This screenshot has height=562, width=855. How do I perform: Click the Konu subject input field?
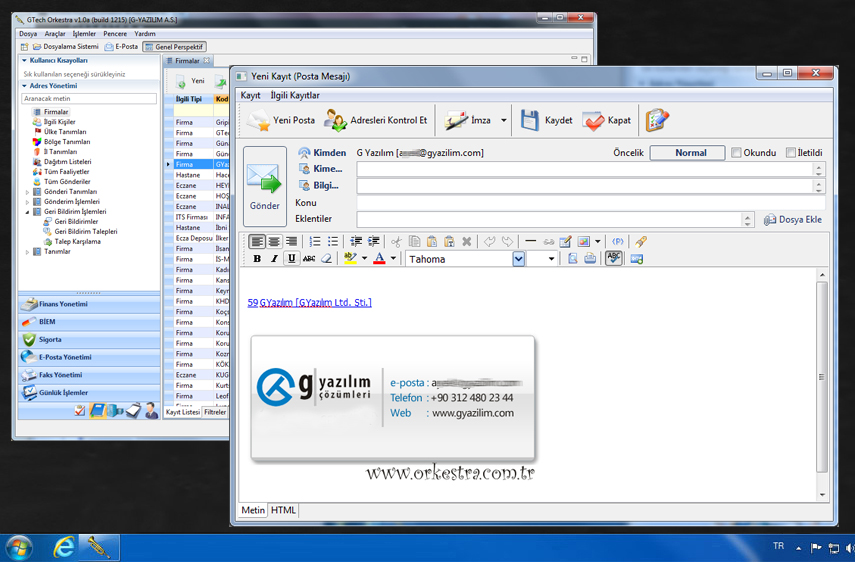[591, 203]
